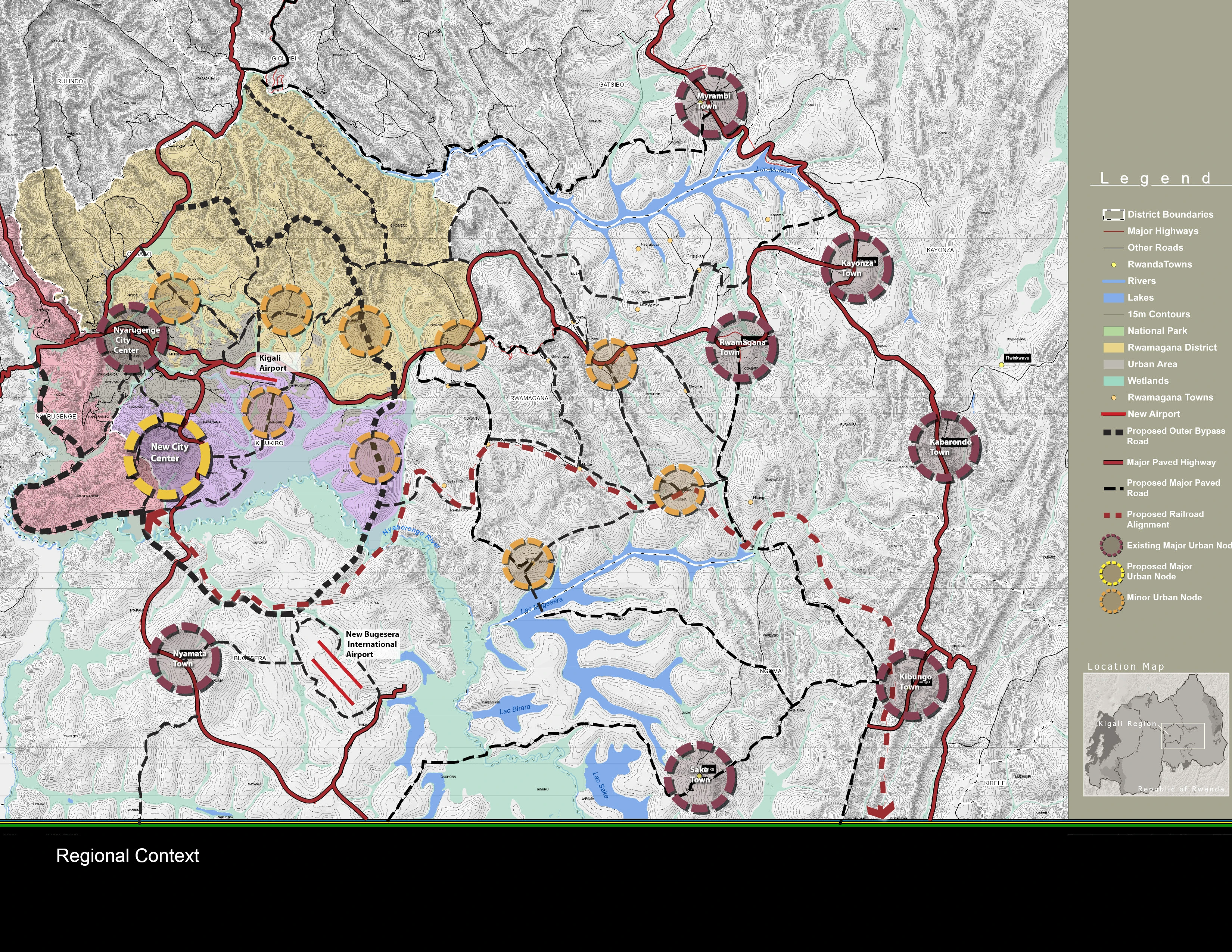Click the Kibungo Town node circle
Image resolution: width=1232 pixels, height=952 pixels.
pos(912,685)
